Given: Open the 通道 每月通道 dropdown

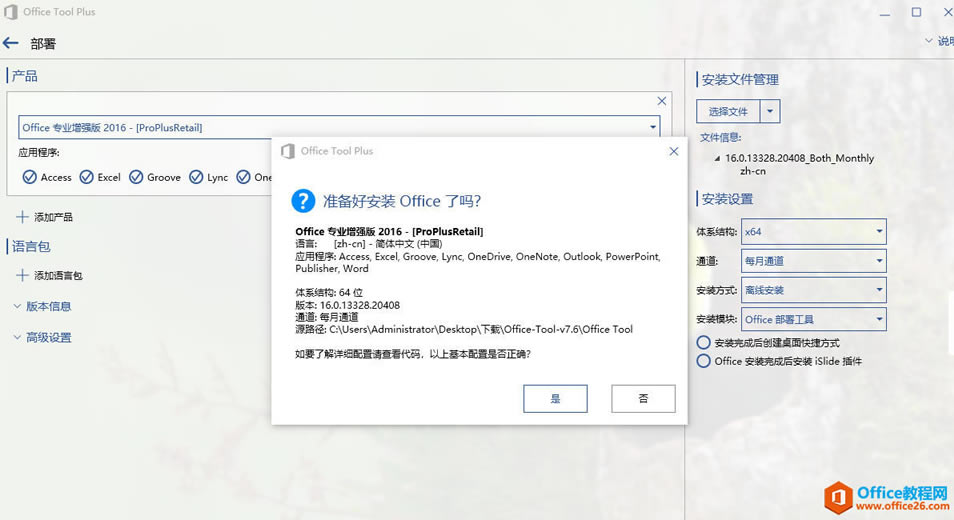Looking at the screenshot, I should click(x=813, y=261).
